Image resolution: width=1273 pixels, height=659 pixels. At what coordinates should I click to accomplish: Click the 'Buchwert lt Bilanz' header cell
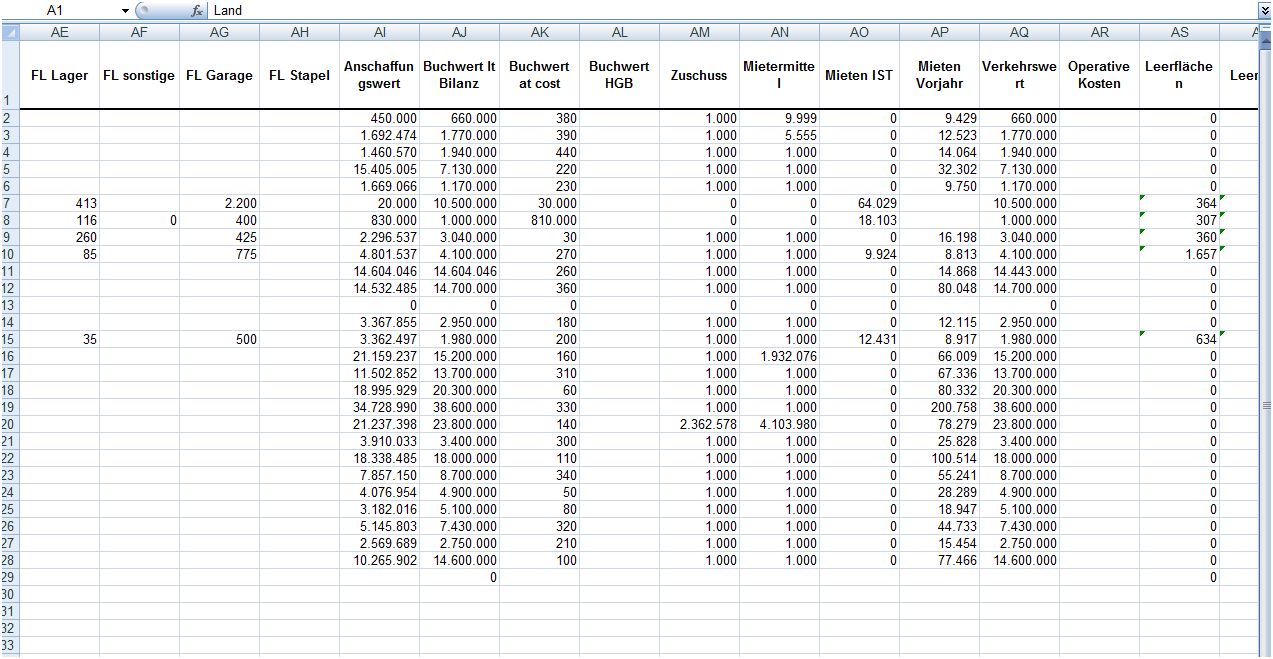pos(459,75)
